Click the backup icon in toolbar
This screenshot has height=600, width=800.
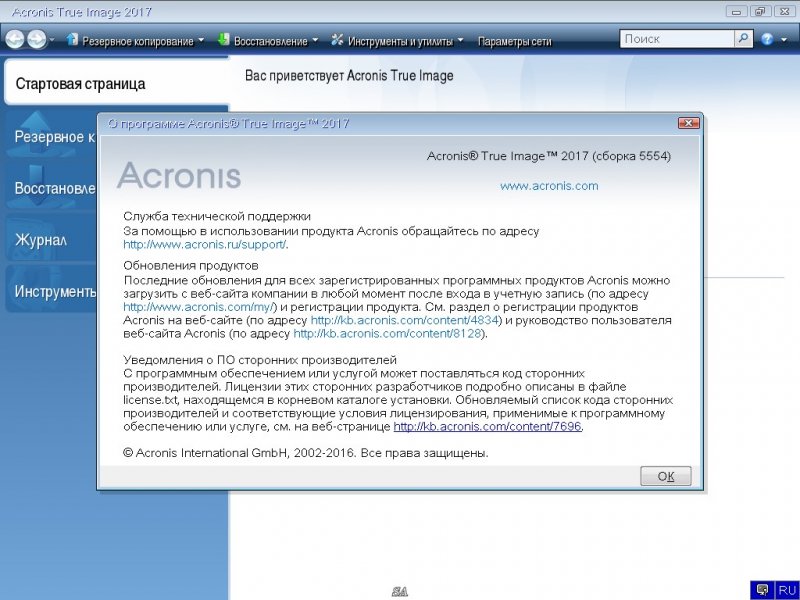(72, 39)
